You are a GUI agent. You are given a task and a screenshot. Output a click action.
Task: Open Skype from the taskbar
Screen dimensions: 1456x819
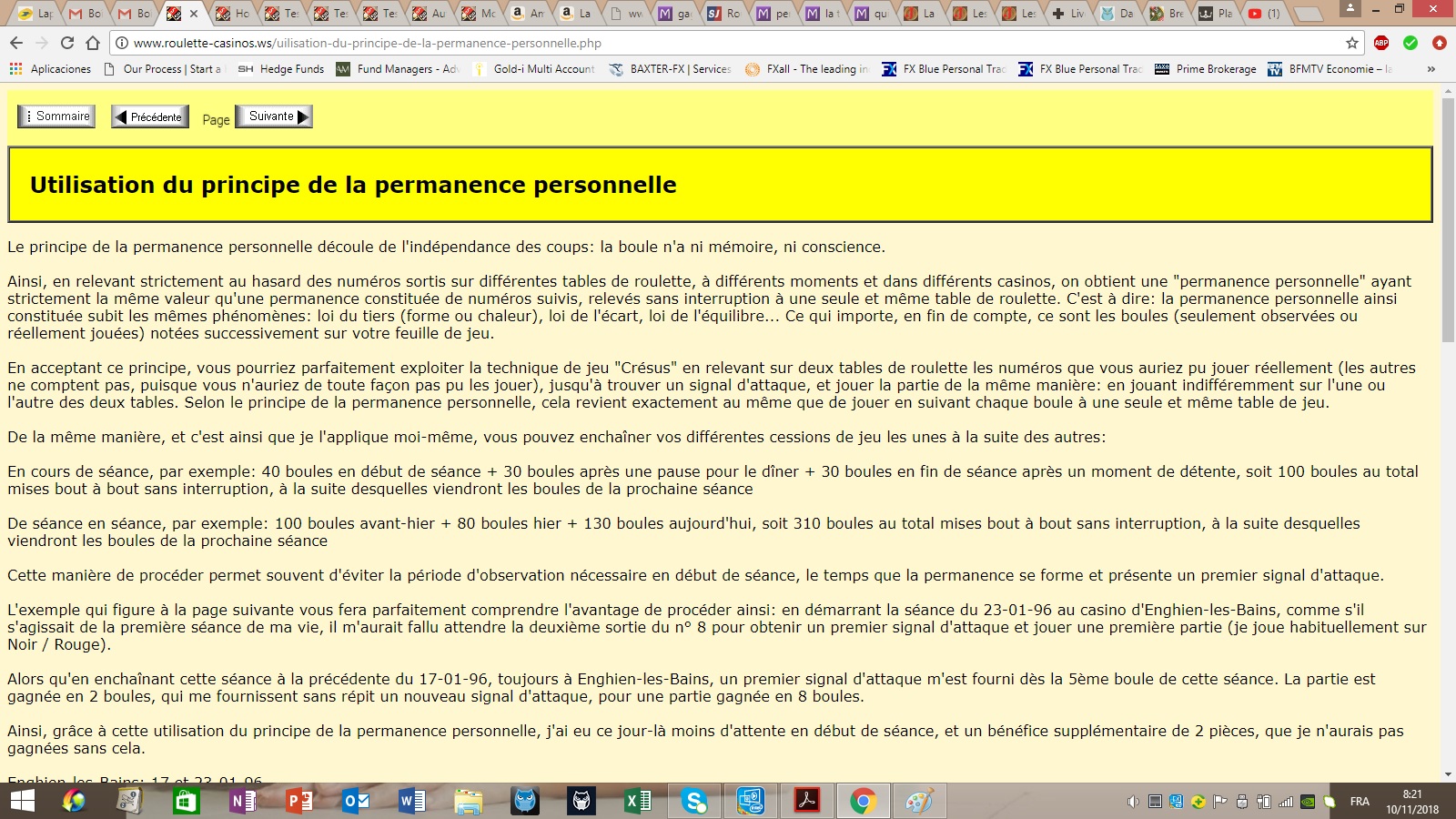(694, 801)
